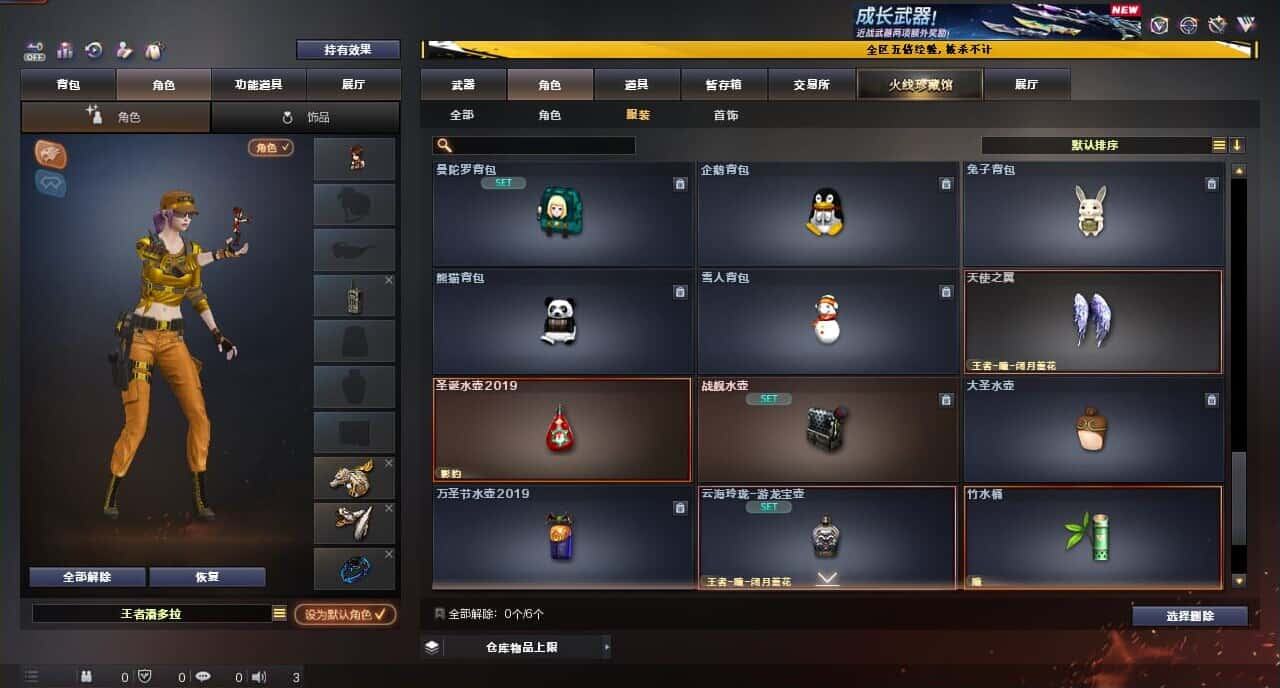Select the orange character mode icon
This screenshot has width=1280, height=688.
51,153
